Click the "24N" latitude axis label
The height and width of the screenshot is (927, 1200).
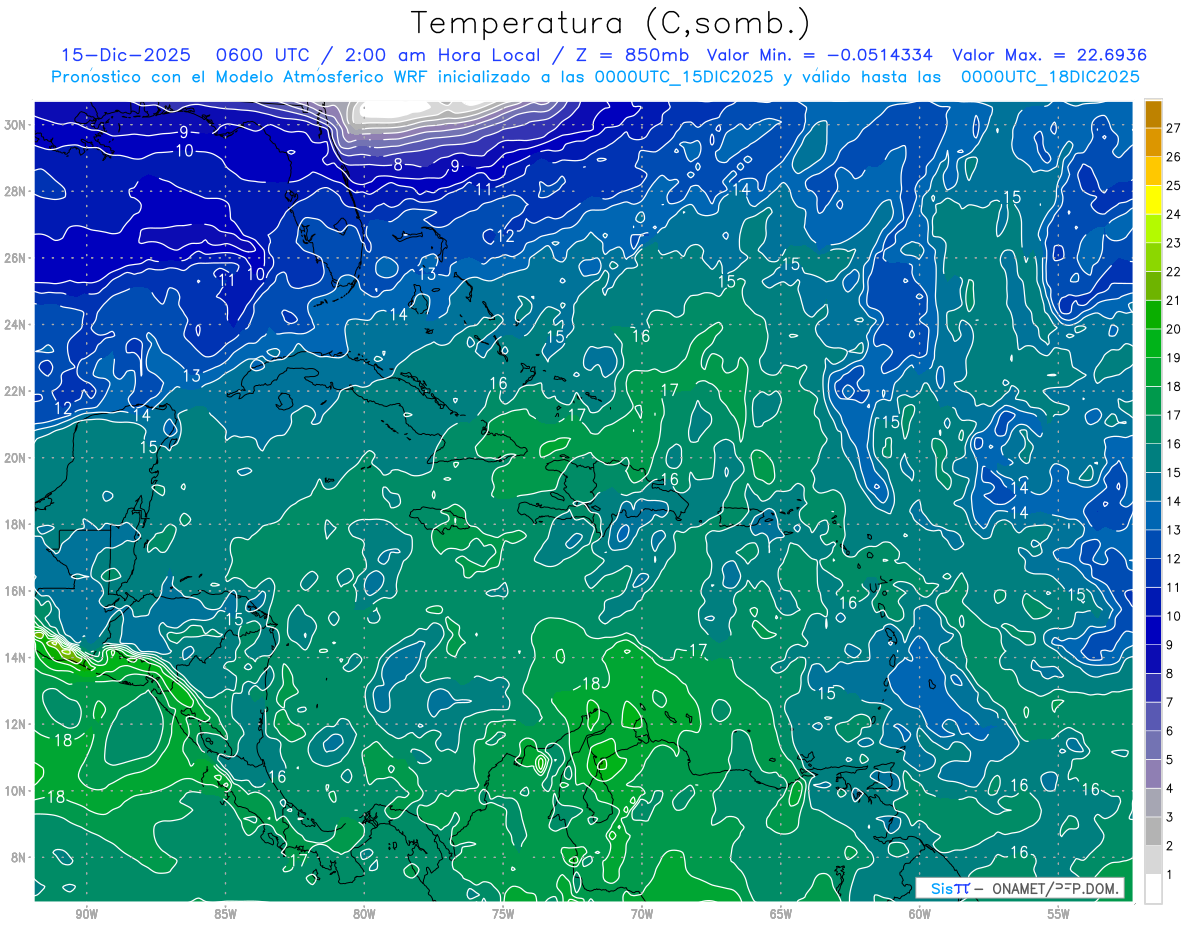[16, 325]
